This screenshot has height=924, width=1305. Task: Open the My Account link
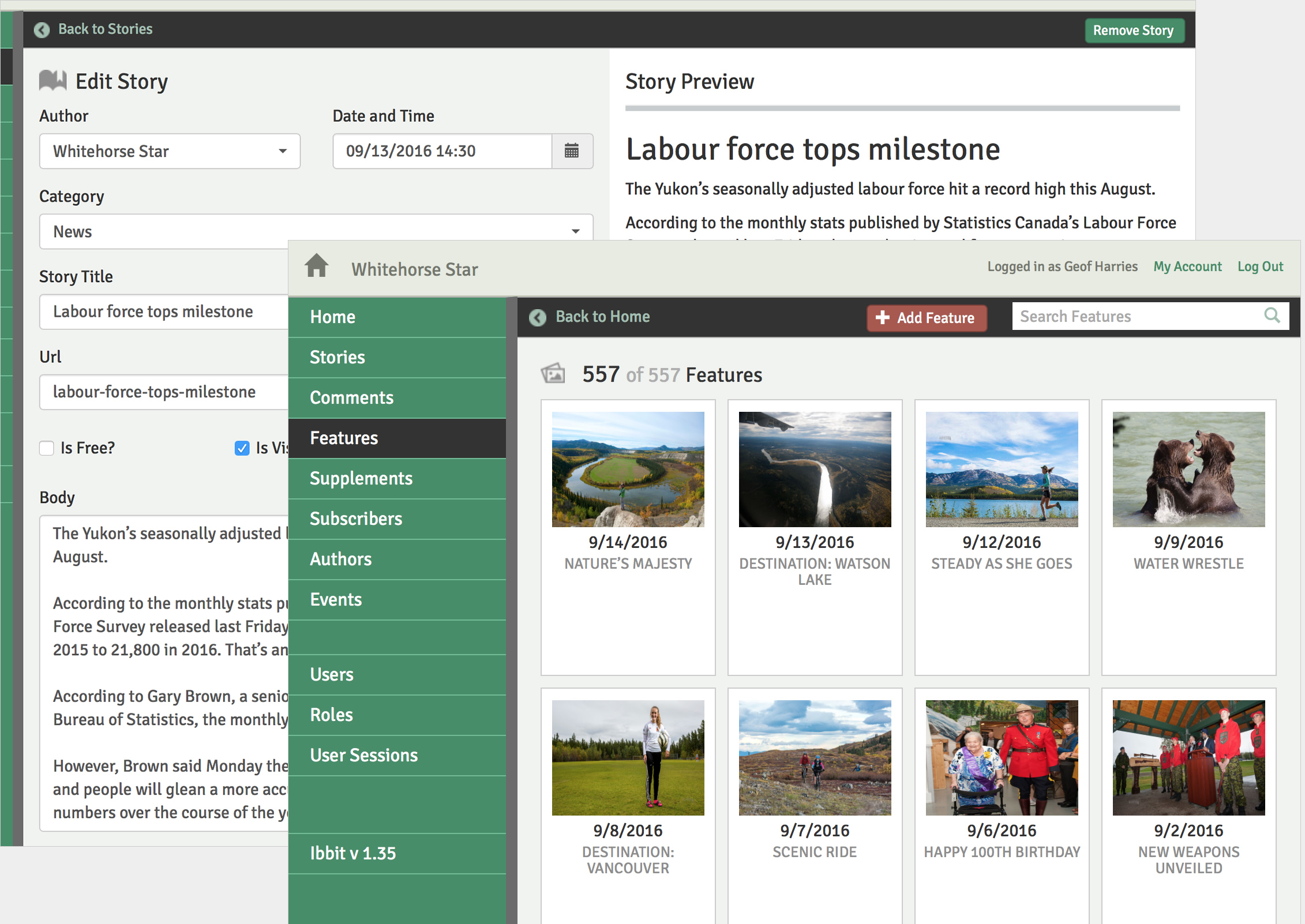[x=1187, y=266]
